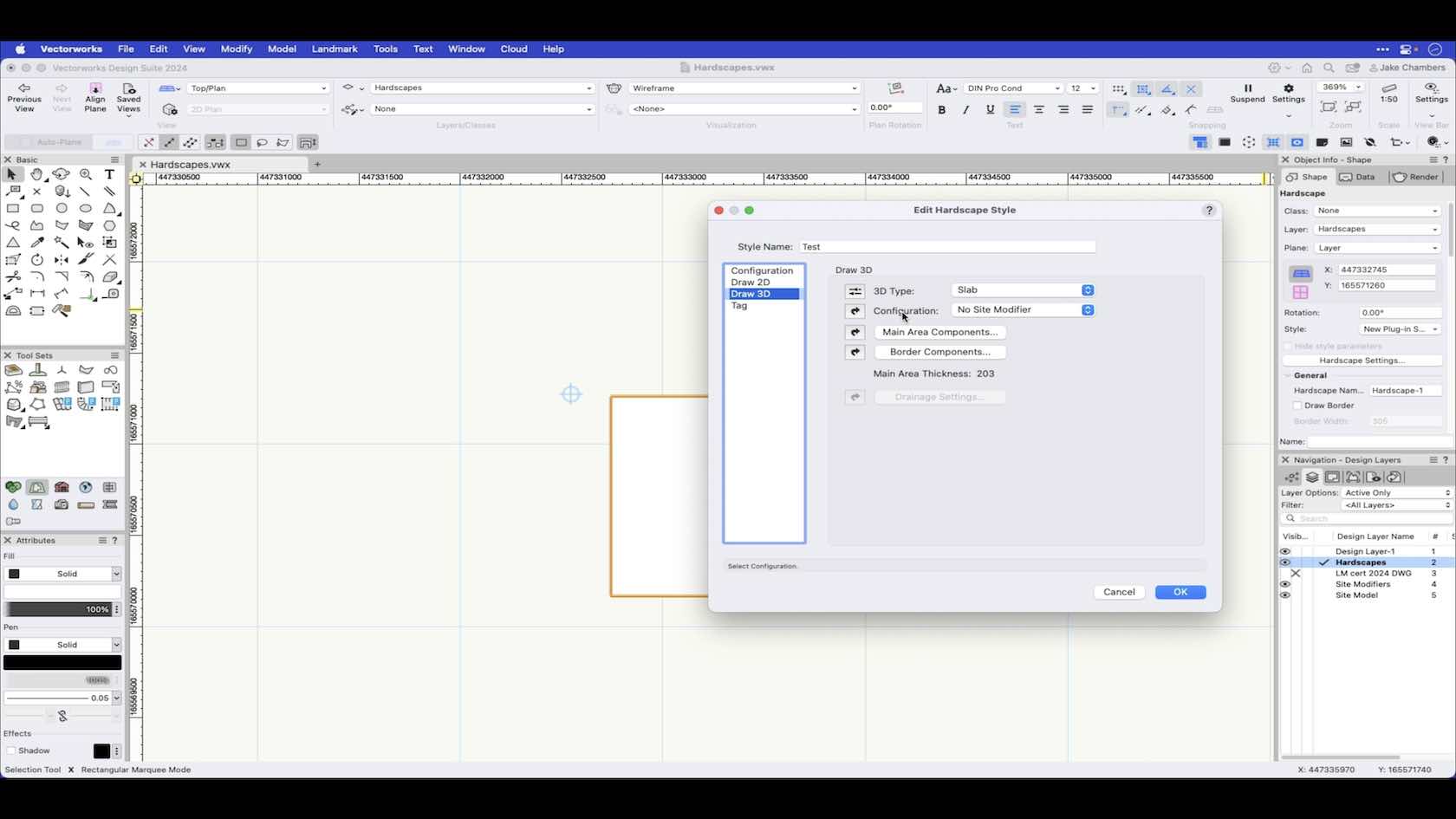Open Plane dropdown in Object Info
The height and width of the screenshot is (819, 1456).
(x=1377, y=248)
